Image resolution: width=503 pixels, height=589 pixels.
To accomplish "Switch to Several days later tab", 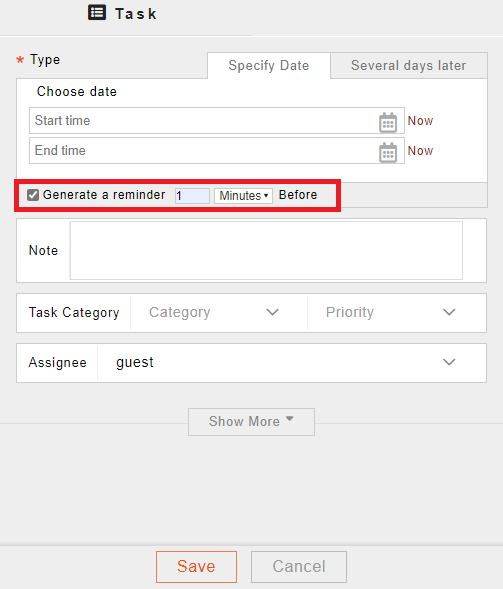I will [409, 66].
